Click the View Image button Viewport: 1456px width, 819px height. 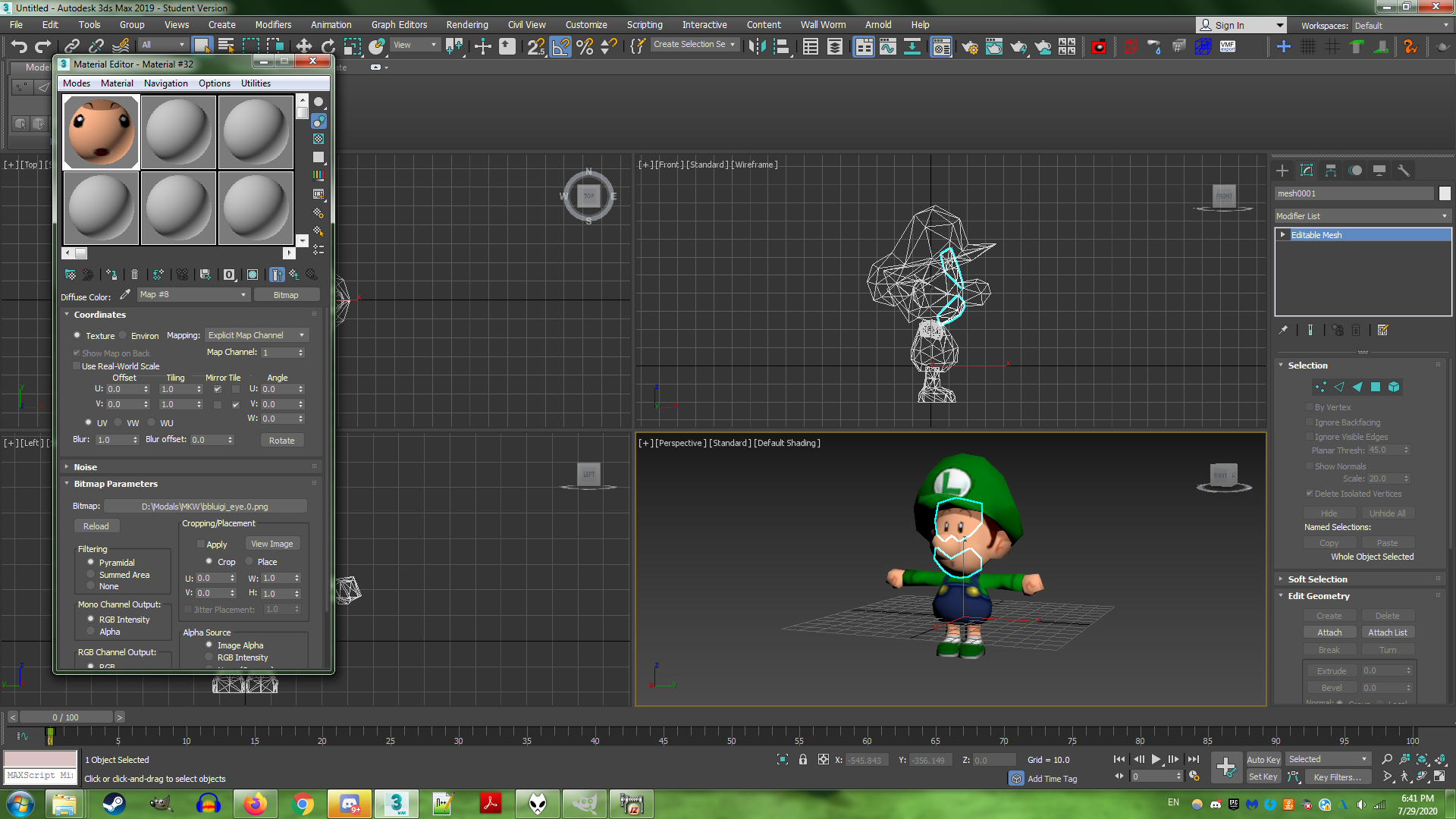(x=272, y=544)
